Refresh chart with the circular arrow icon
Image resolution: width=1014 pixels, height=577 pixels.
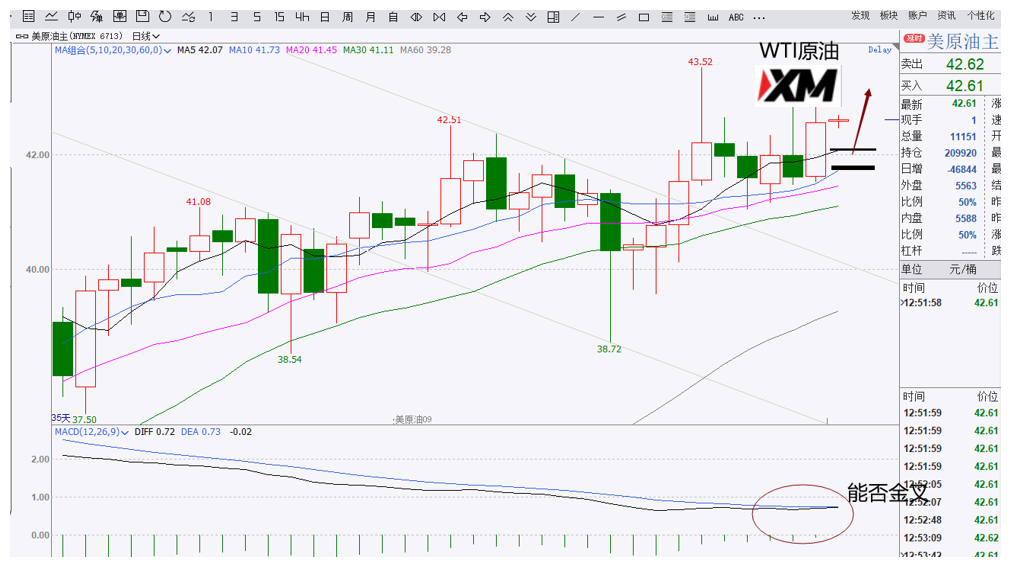[x=165, y=17]
